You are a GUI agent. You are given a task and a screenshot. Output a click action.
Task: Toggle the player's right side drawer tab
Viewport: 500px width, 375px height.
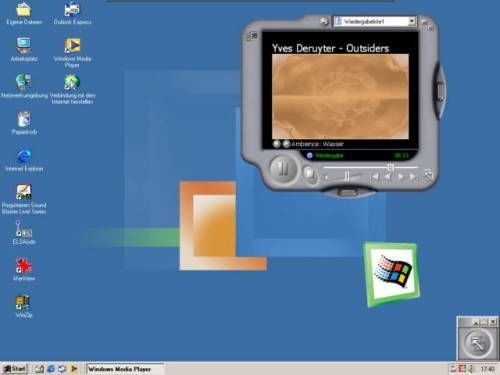click(440, 91)
